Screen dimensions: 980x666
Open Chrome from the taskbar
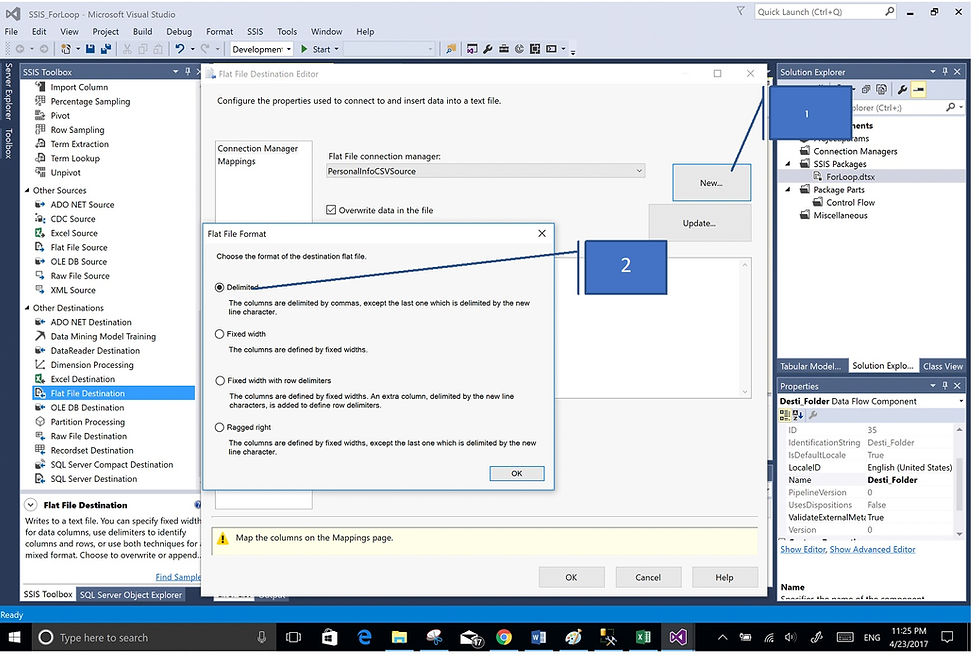tap(504, 637)
